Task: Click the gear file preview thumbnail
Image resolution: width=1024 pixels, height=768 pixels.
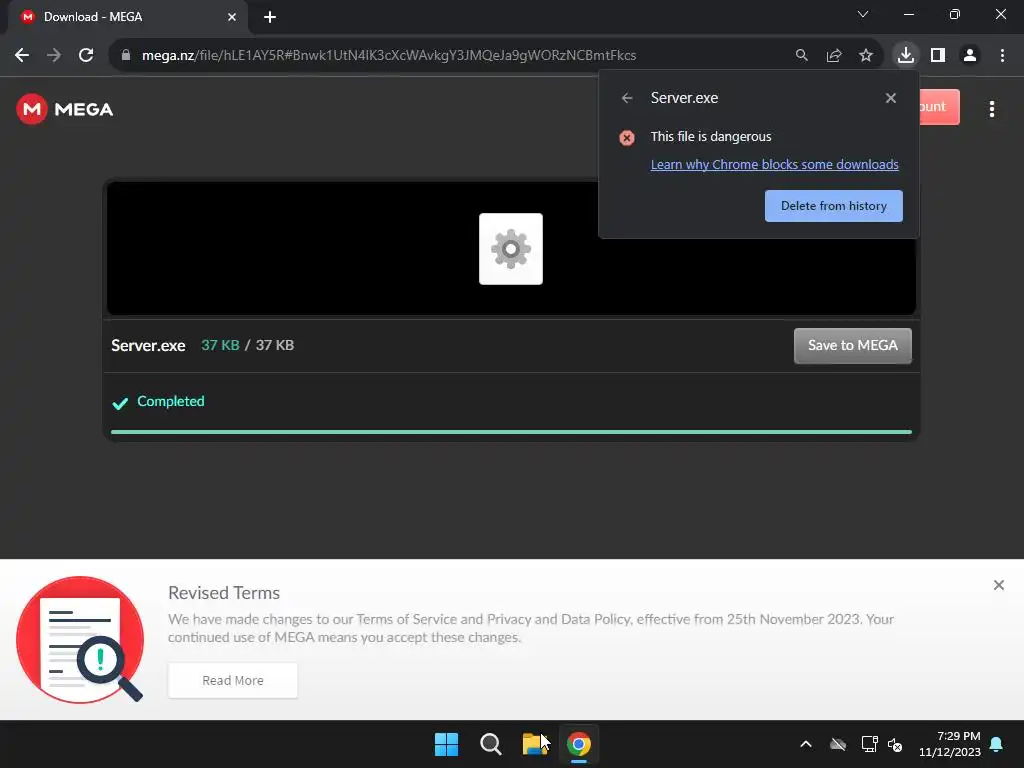Action: pos(511,249)
